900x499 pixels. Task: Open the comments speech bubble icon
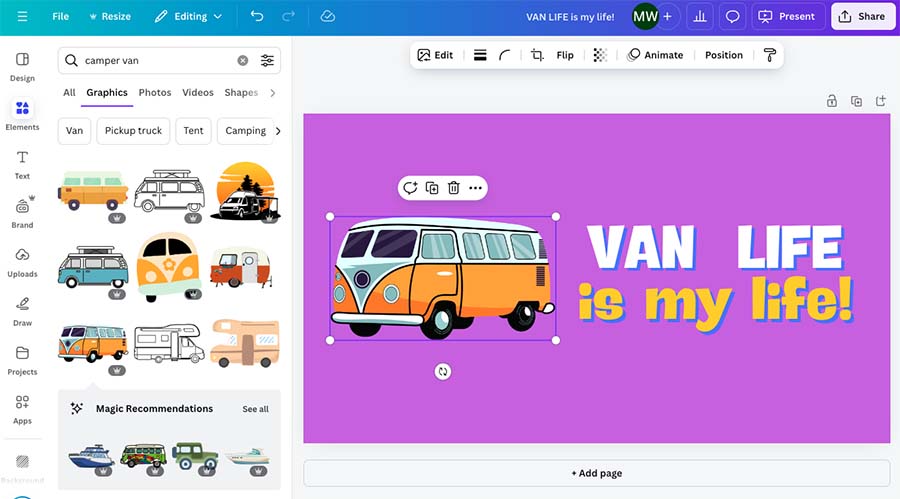tap(732, 17)
